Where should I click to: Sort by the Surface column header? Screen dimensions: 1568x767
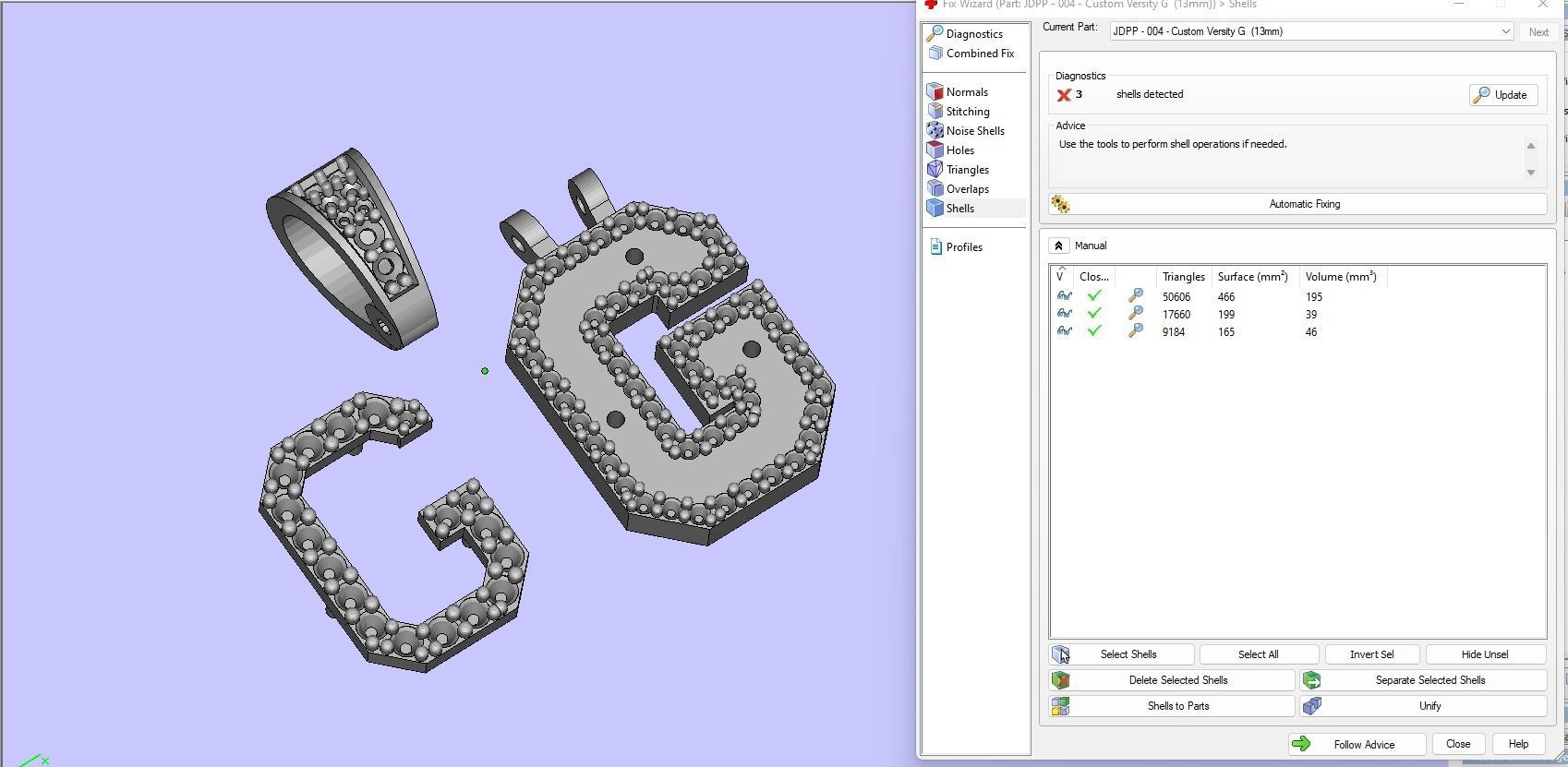1252,277
